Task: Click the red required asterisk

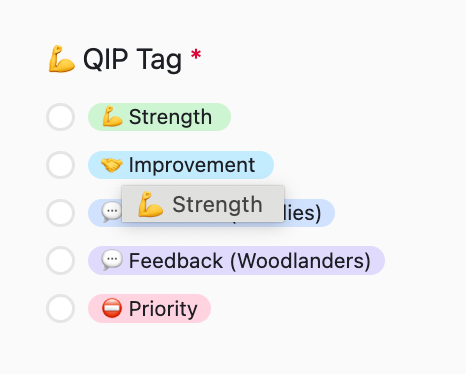Action: (196, 54)
